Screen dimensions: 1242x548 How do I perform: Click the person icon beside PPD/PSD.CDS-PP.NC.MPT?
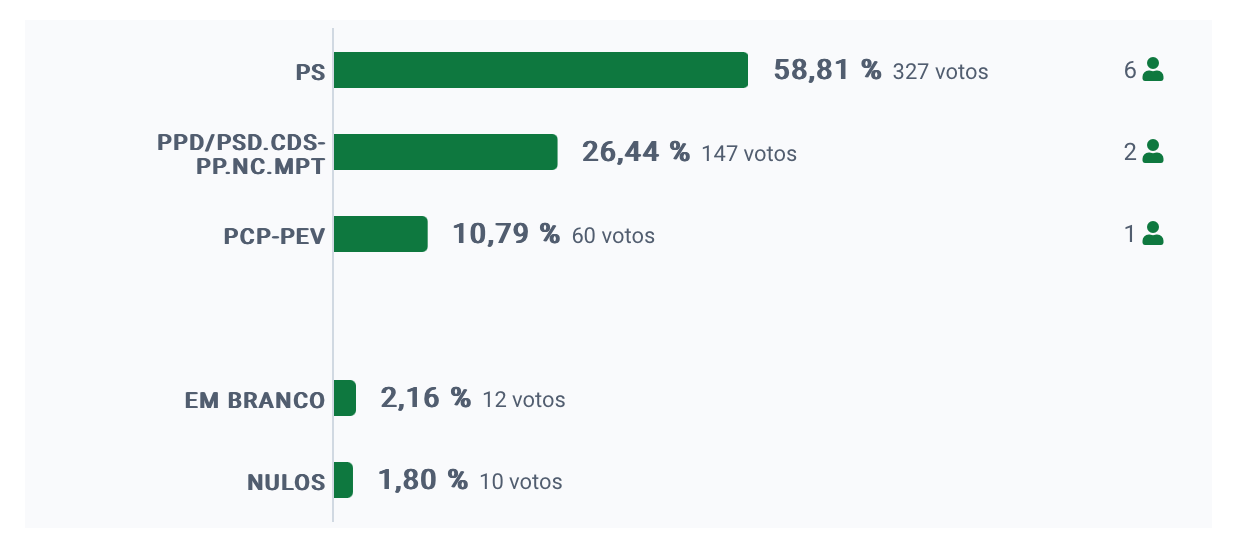click(x=1153, y=152)
